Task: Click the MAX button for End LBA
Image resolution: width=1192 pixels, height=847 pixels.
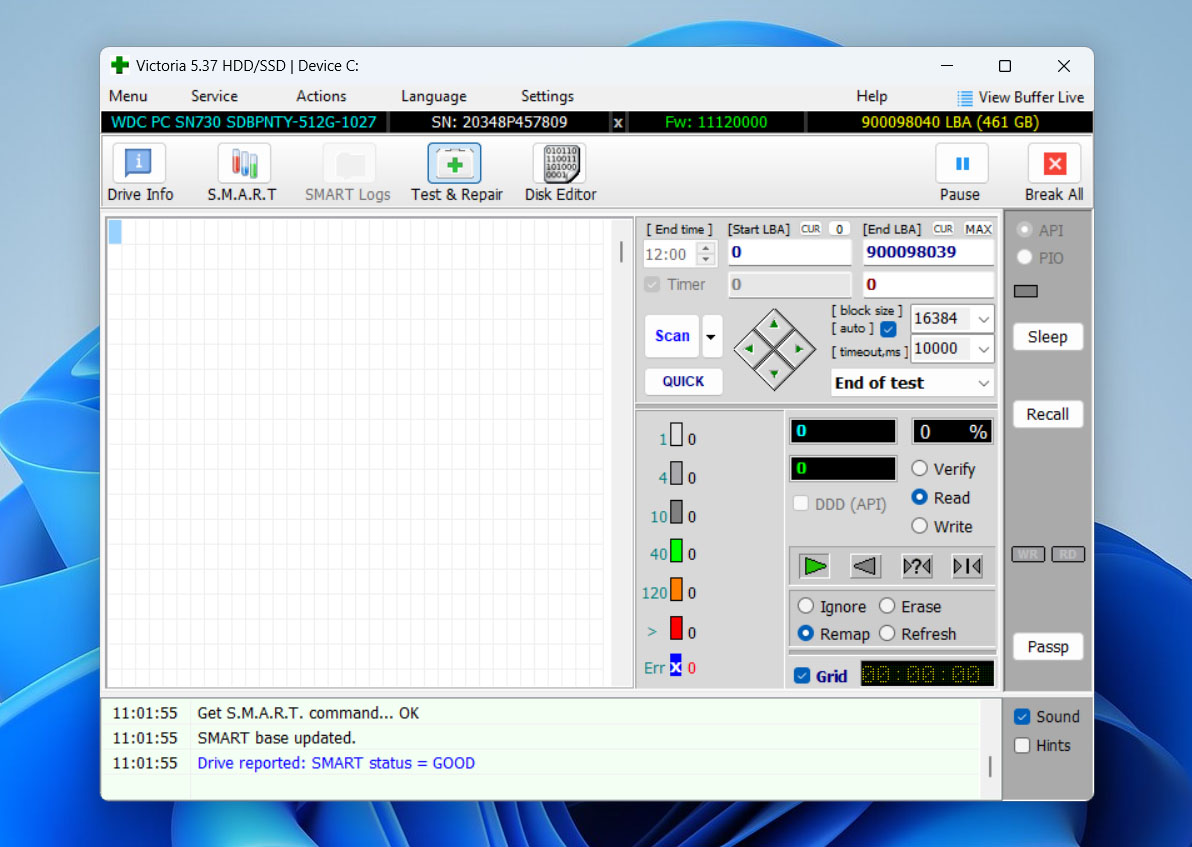Action: point(978,229)
